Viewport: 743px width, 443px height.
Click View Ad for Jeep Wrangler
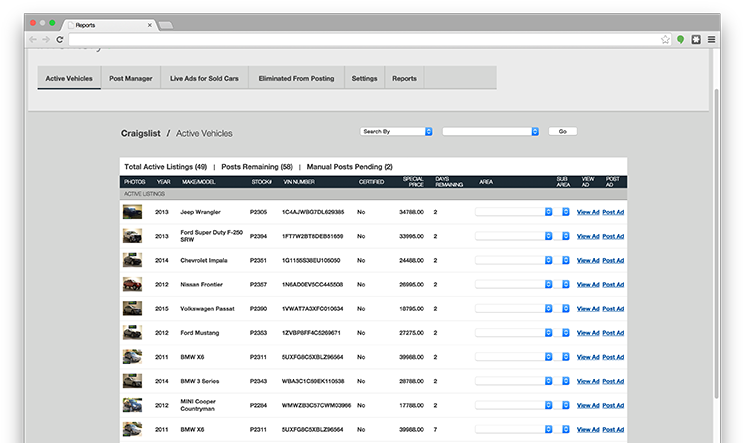tap(588, 212)
